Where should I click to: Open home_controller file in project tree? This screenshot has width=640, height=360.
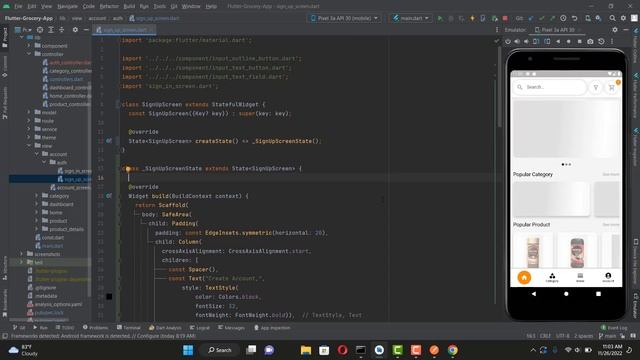point(67,96)
